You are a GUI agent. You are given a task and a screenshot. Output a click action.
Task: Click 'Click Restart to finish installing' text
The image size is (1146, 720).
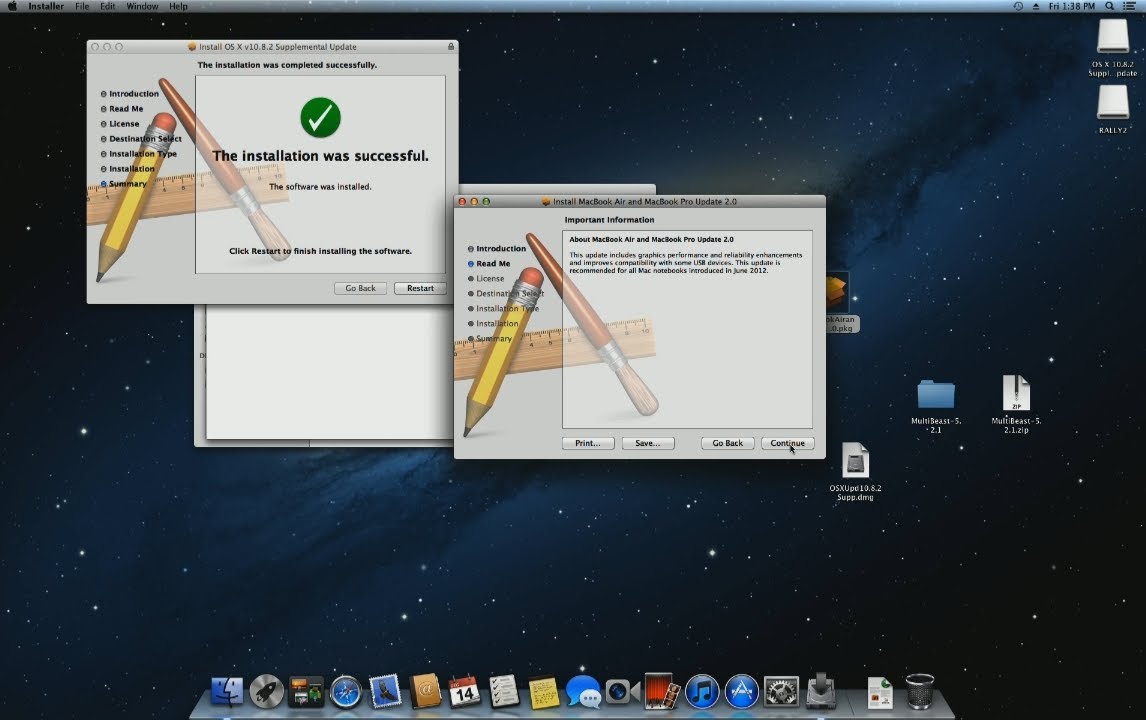(x=320, y=251)
